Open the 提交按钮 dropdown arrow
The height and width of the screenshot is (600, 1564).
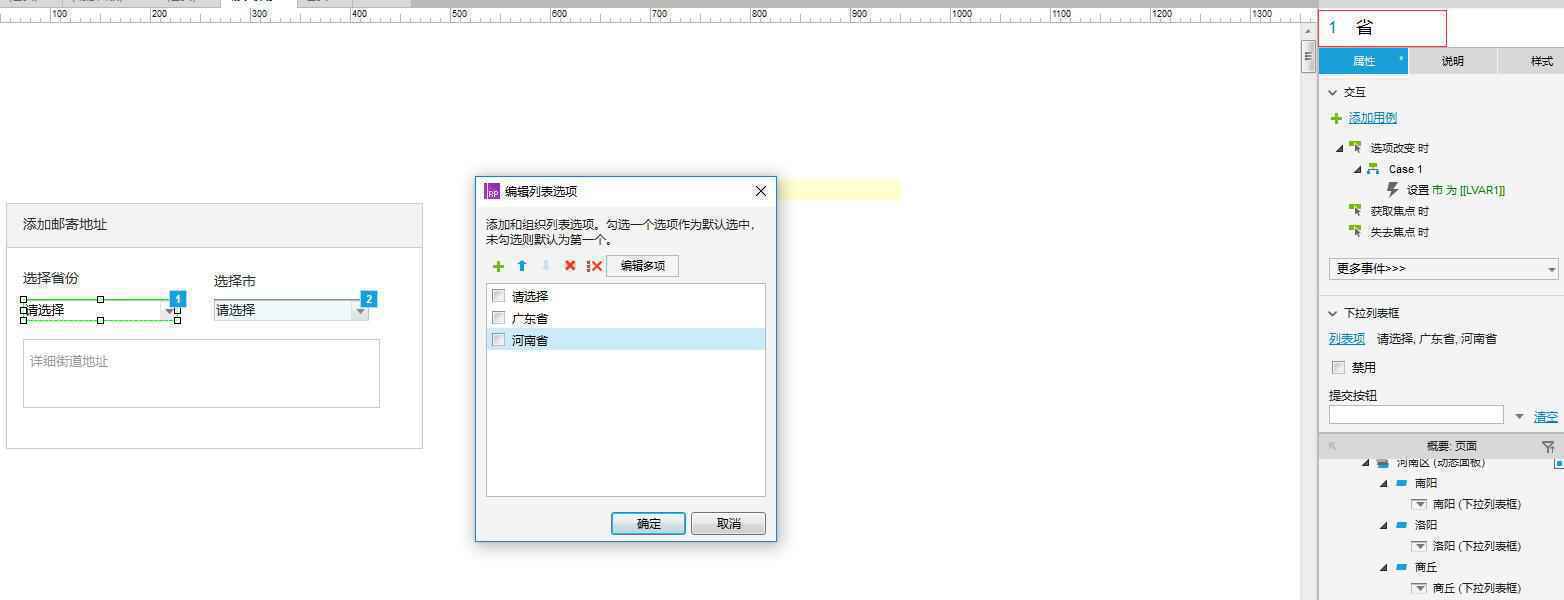1519,416
